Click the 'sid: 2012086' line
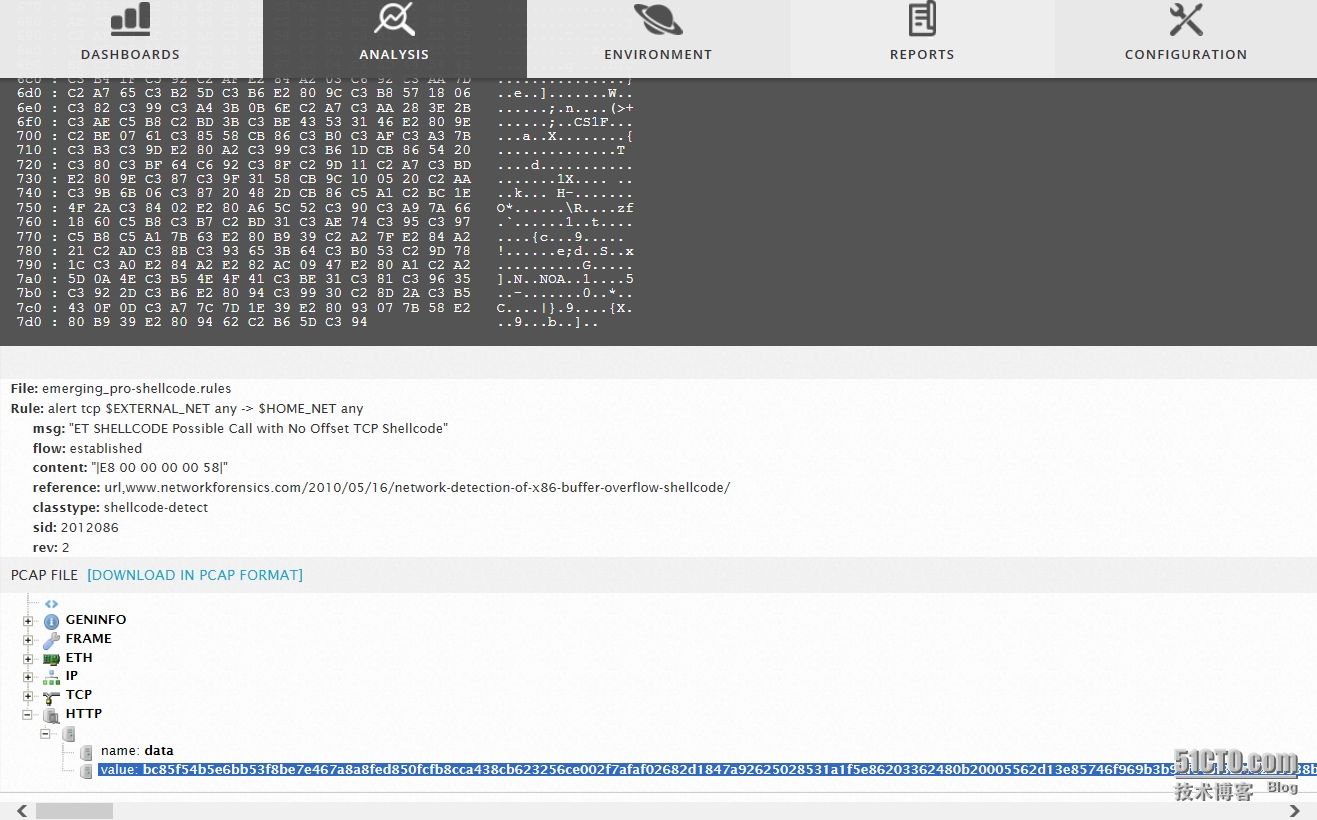The image size is (1317, 820). point(75,528)
